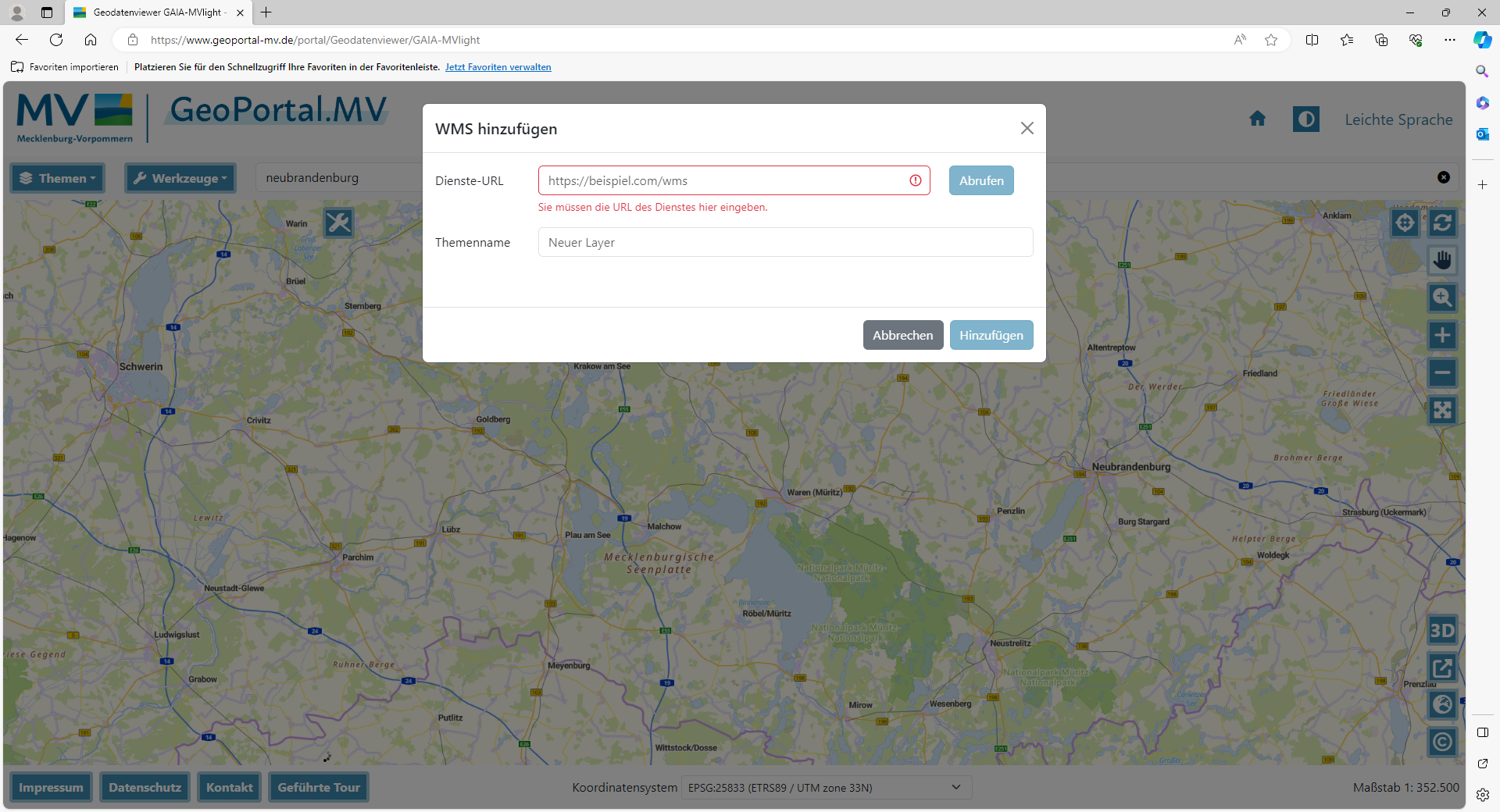The height and width of the screenshot is (812, 1500).
Task: Close the Geodatenviewer GAIA-MVlight tab
Action: [x=240, y=12]
